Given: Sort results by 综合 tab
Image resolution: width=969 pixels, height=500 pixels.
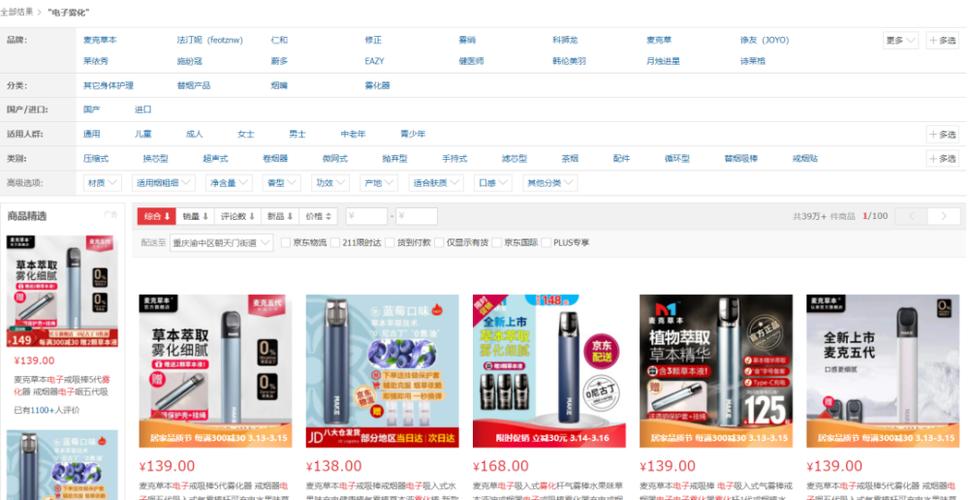Looking at the screenshot, I should coord(157,216).
